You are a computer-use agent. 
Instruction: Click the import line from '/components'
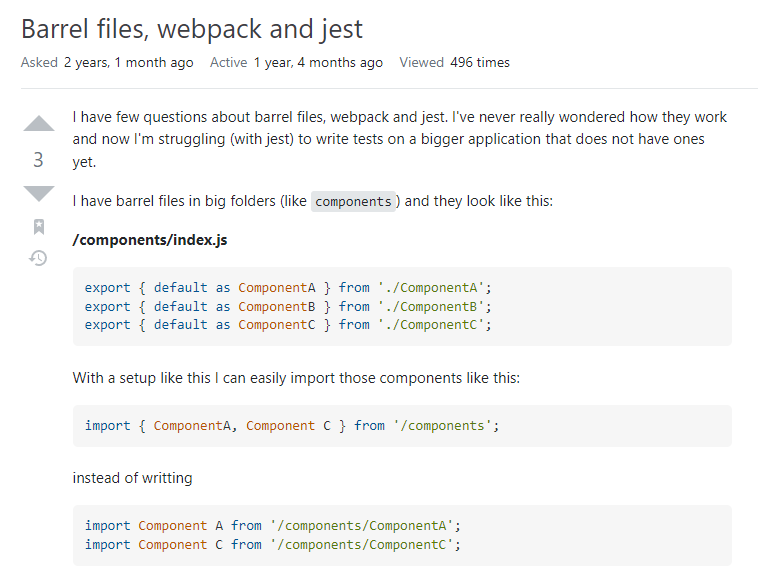click(292, 426)
